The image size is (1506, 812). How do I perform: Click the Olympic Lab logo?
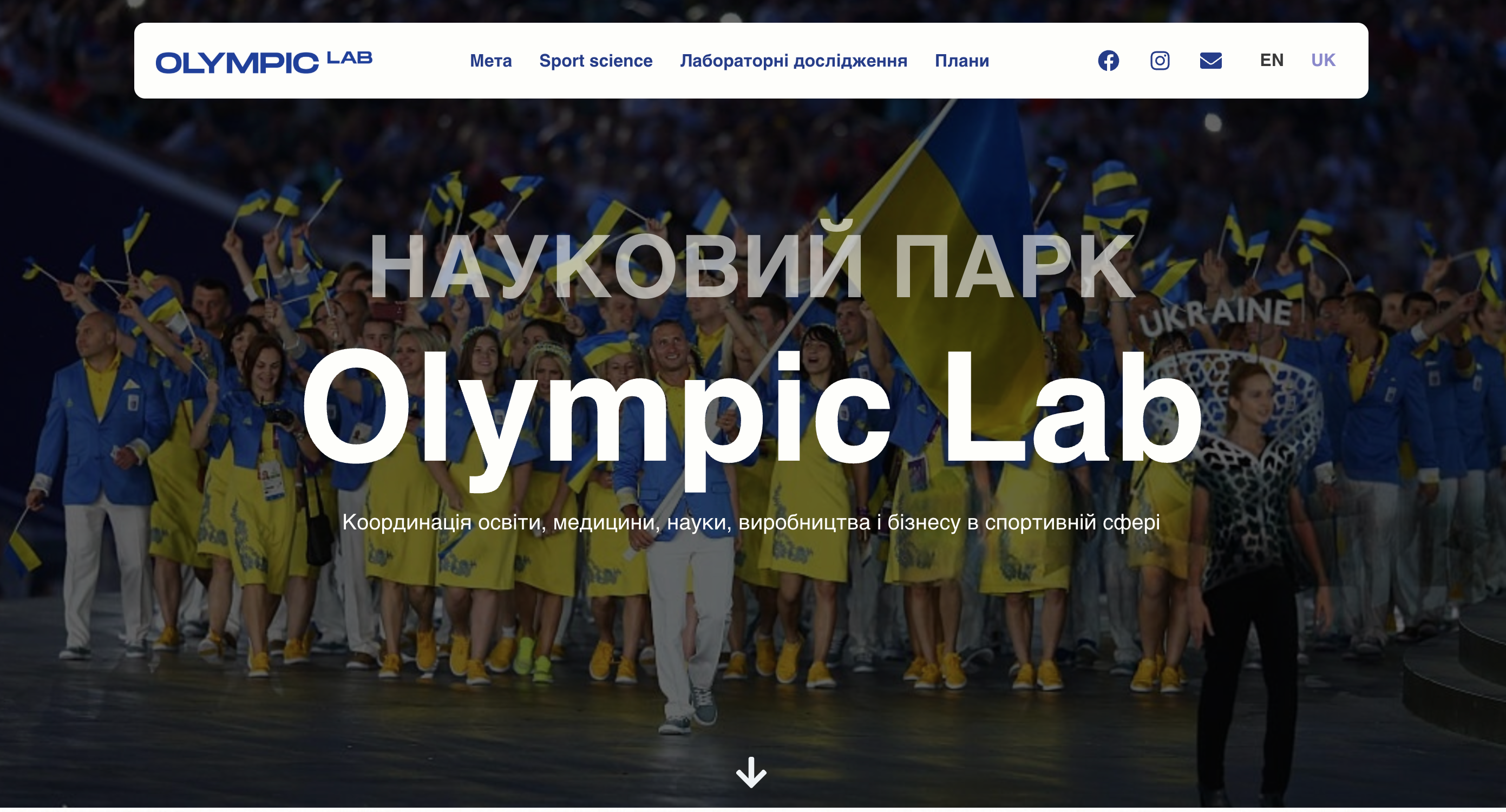pos(264,61)
